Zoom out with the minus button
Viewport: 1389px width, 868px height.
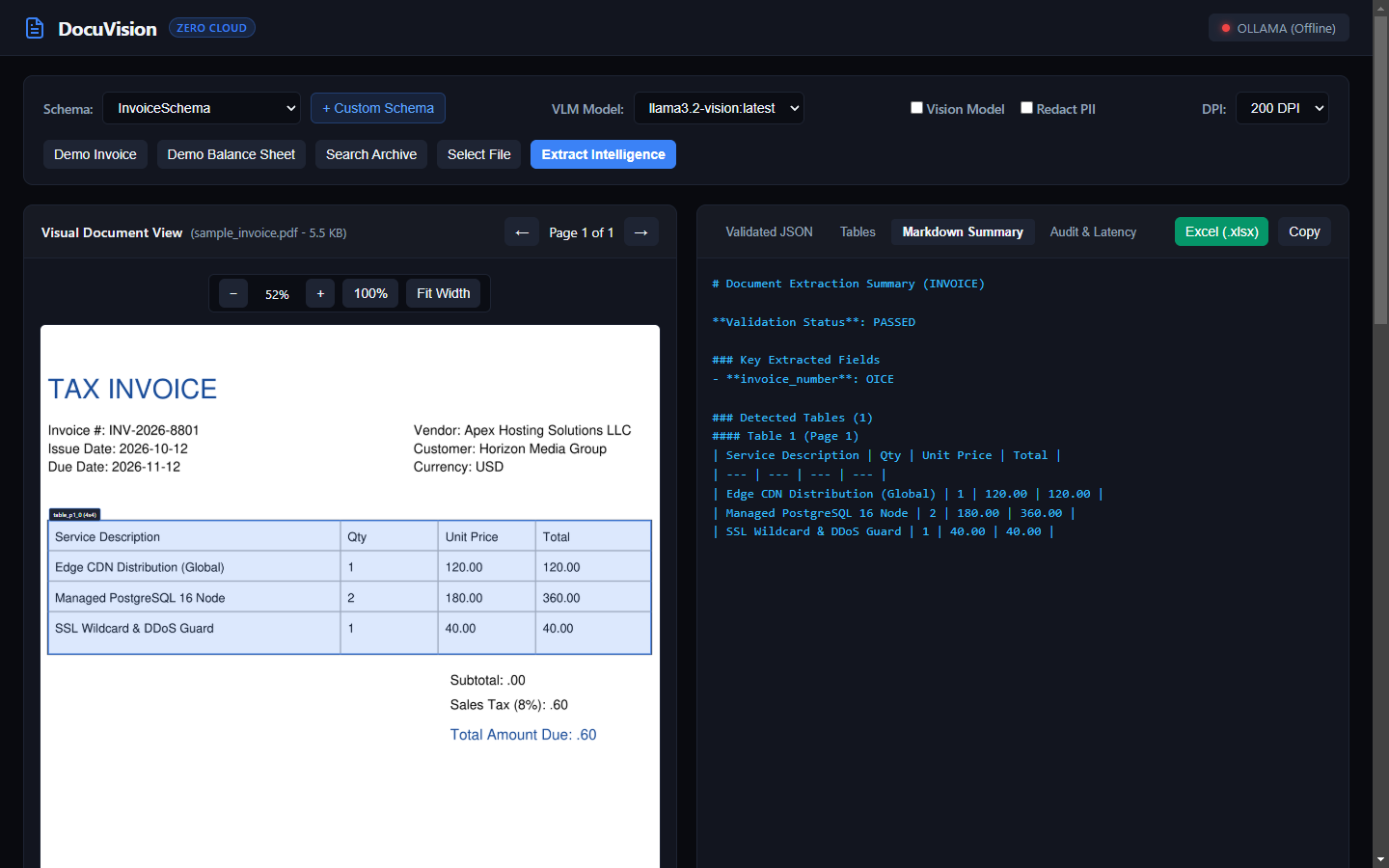(233, 293)
